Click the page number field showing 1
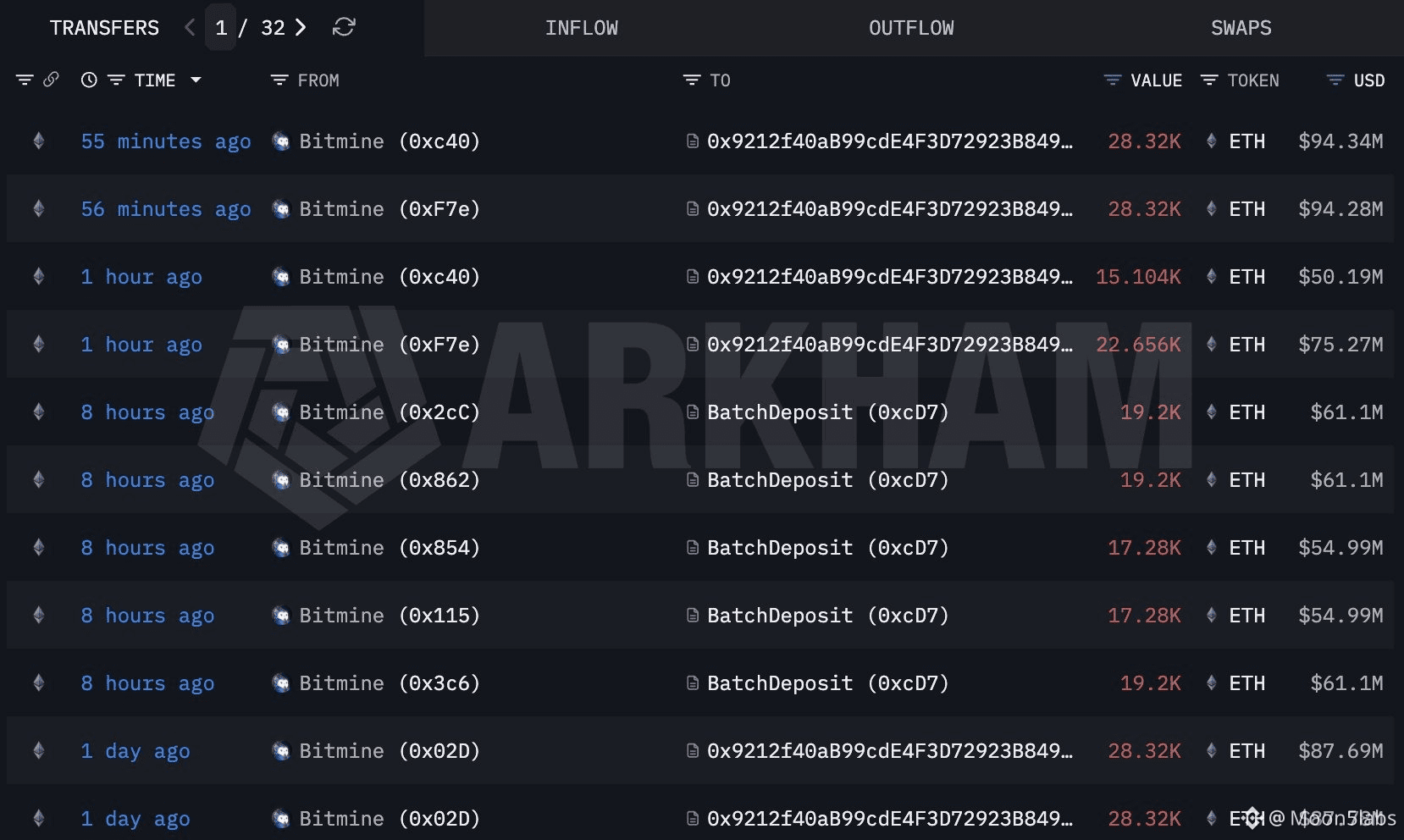The width and height of the screenshot is (1404, 840). [x=221, y=27]
